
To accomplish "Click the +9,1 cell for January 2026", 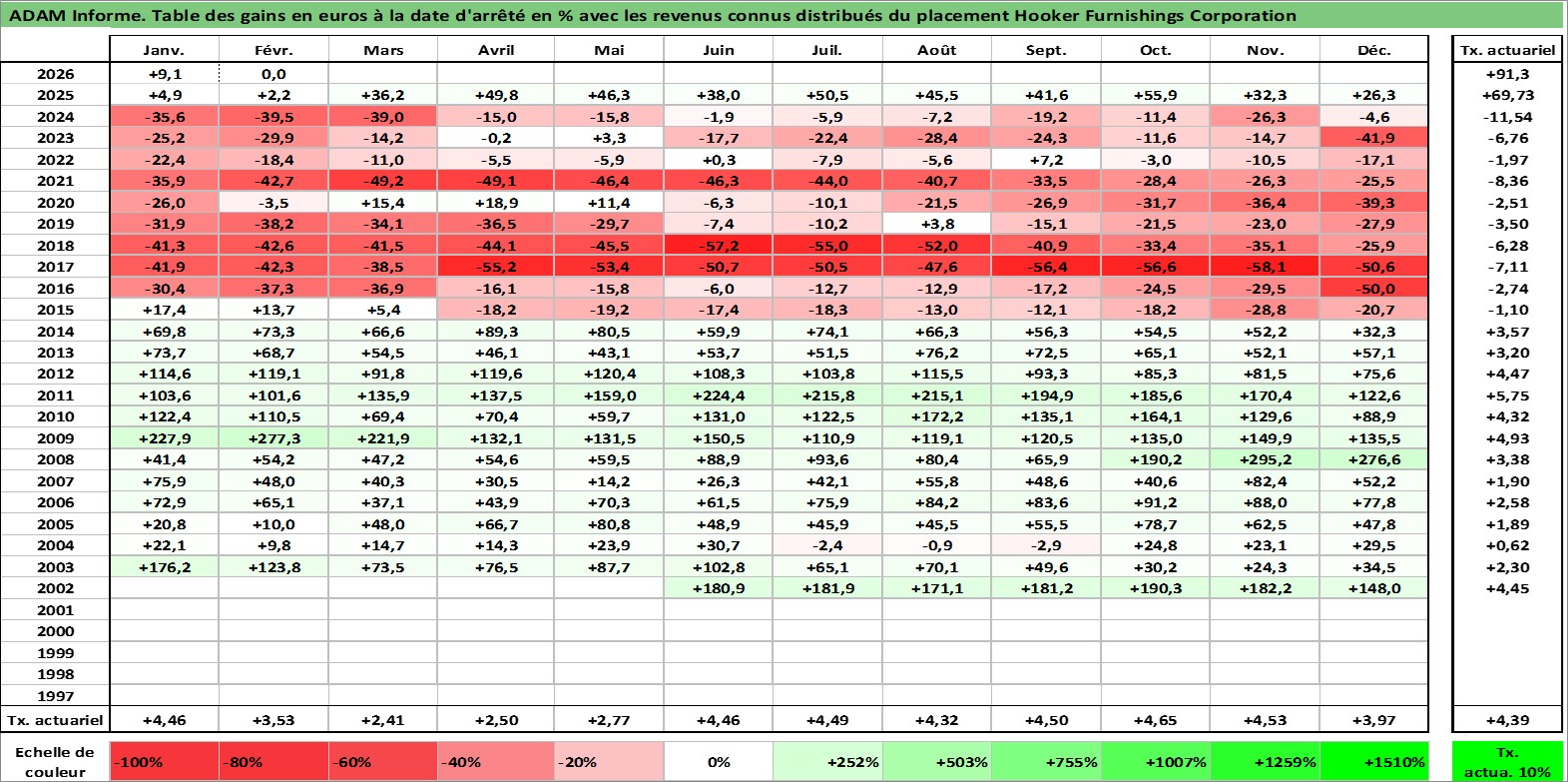I will tap(164, 74).
